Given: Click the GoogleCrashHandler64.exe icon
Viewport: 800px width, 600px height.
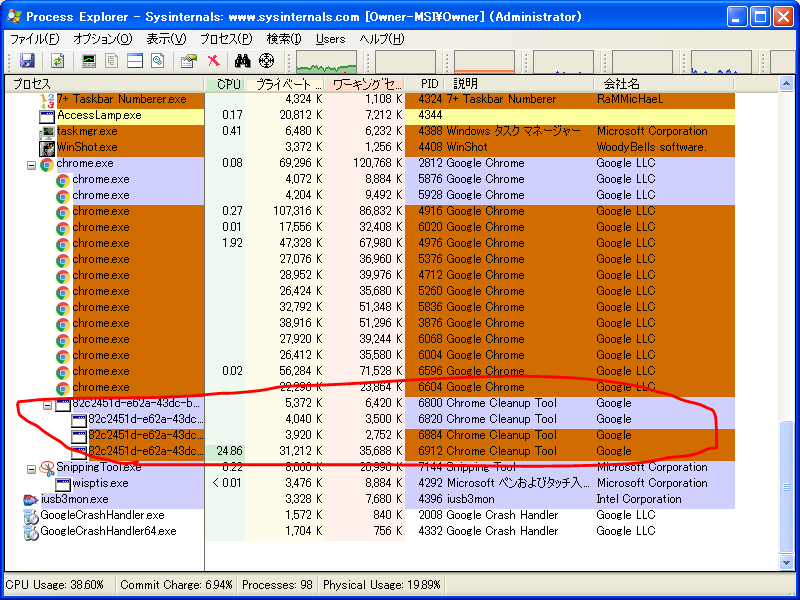Looking at the screenshot, I should point(31,532).
